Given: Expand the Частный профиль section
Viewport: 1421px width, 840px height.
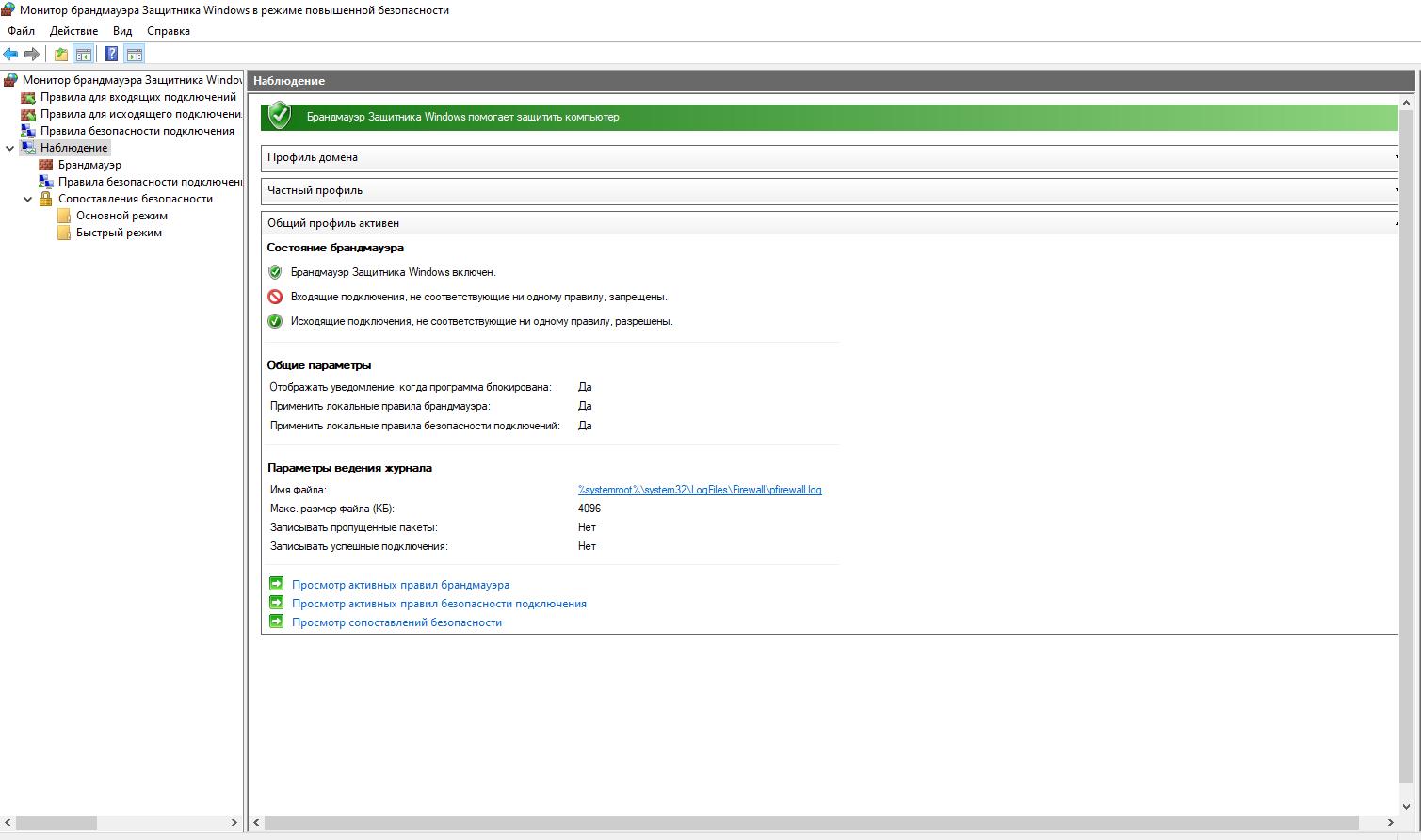Looking at the screenshot, I should tap(829, 190).
